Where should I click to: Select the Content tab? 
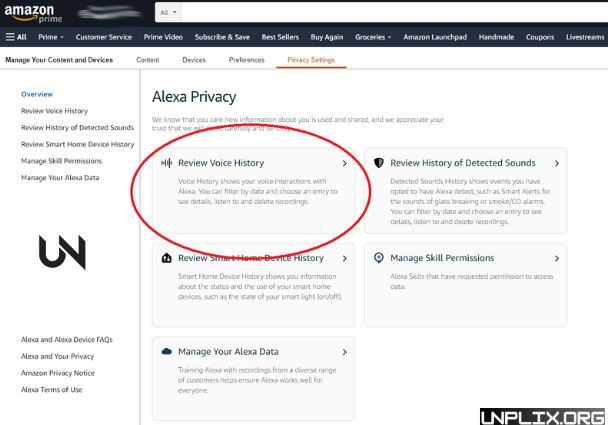click(147, 60)
